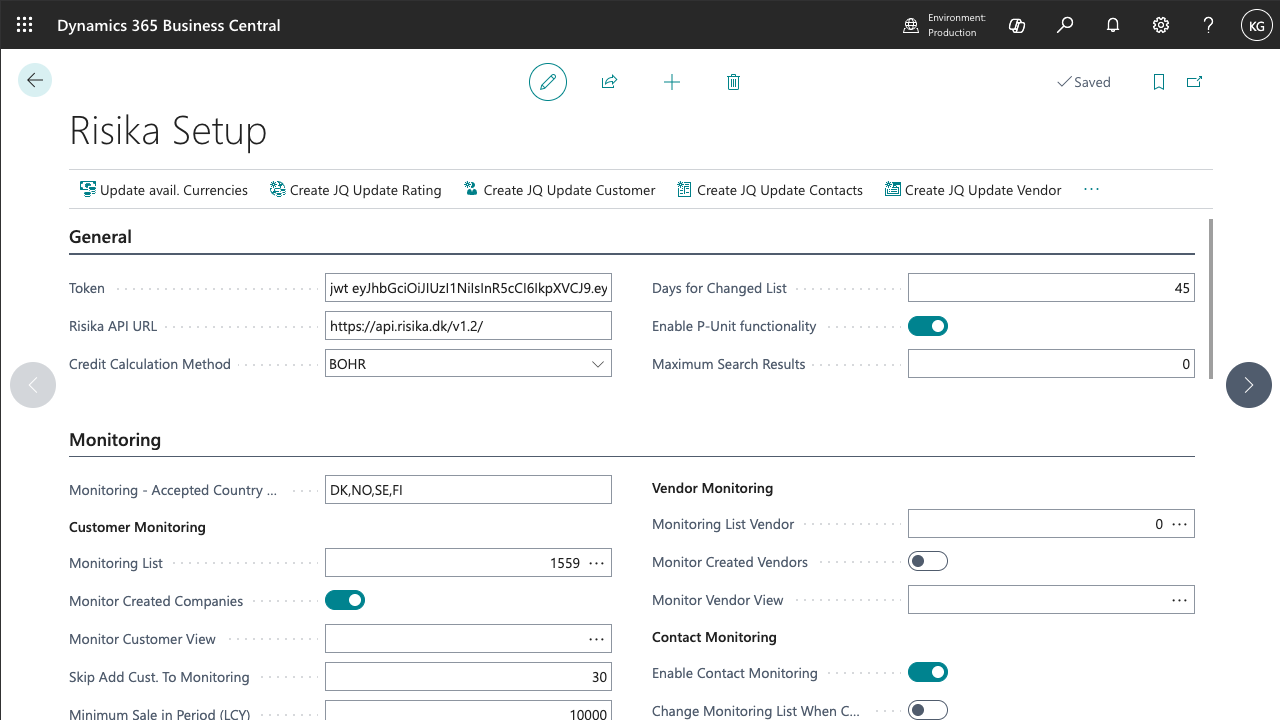Screen dimensions: 1280x720
Task: Collapse the General section header
Action: pos(100,237)
